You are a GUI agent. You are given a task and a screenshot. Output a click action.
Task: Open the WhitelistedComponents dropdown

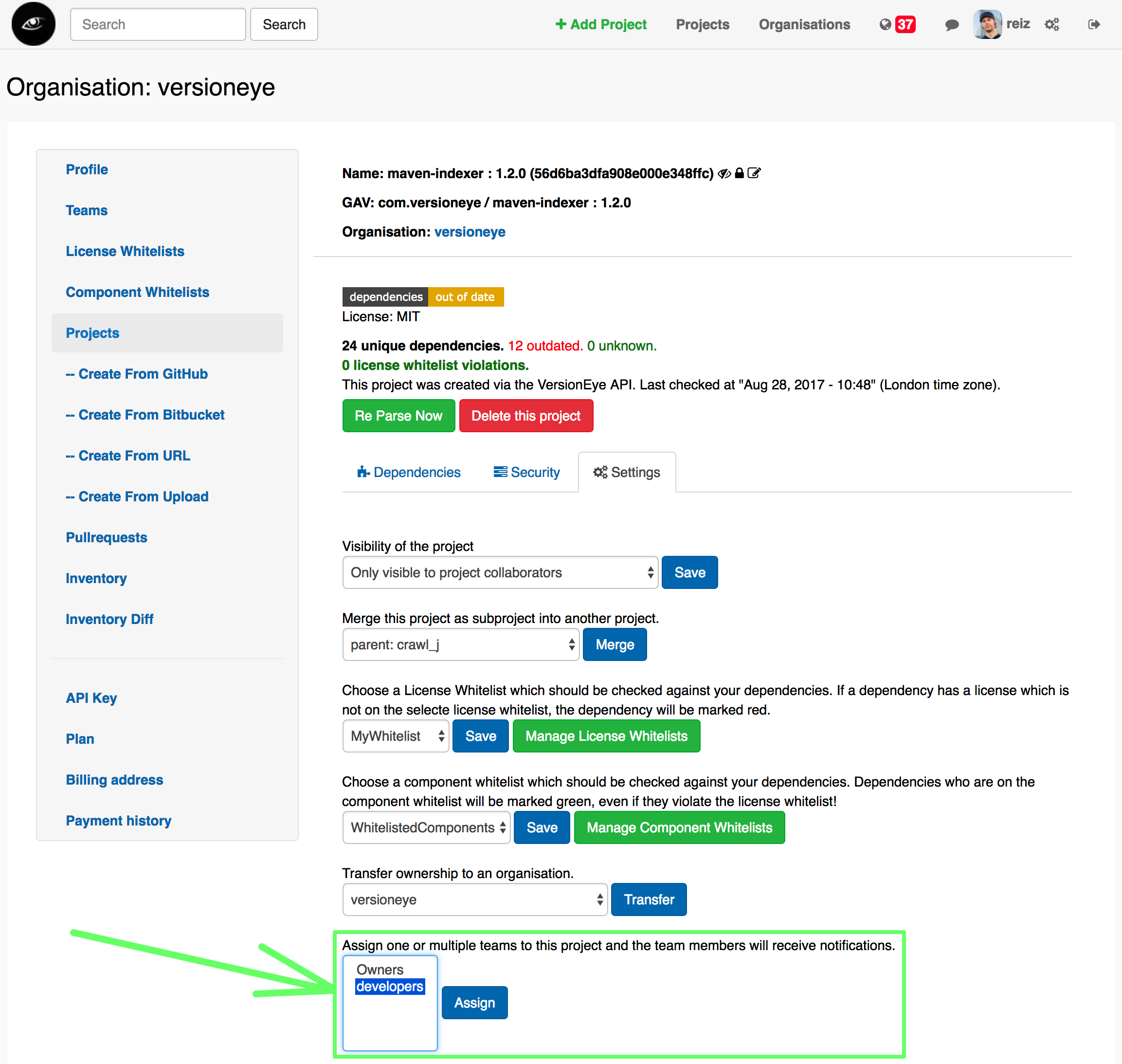(x=426, y=827)
